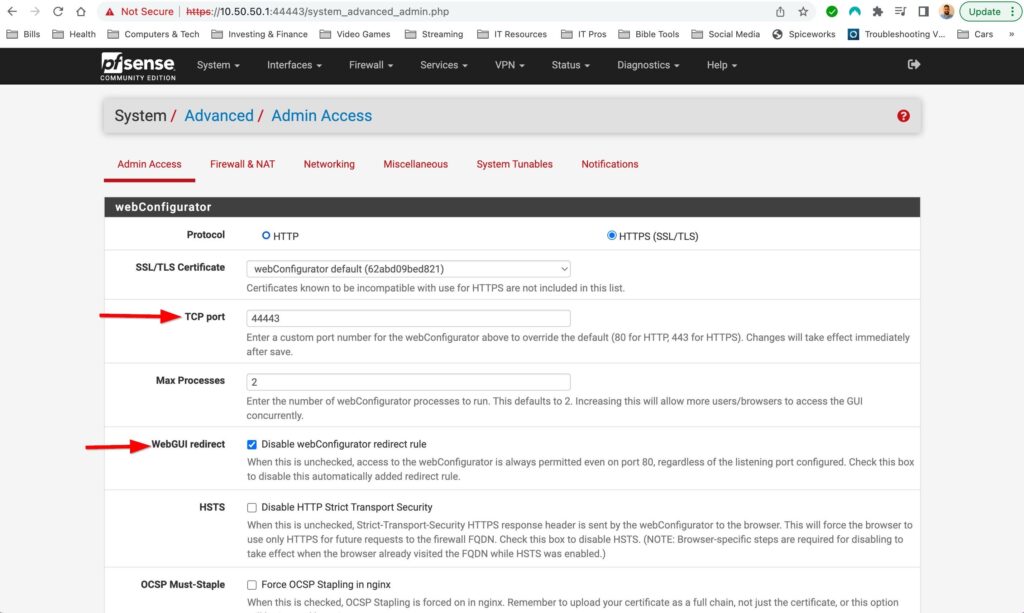
Task: Check Disable HTTP Strict Transport Security
Action: (x=251, y=508)
